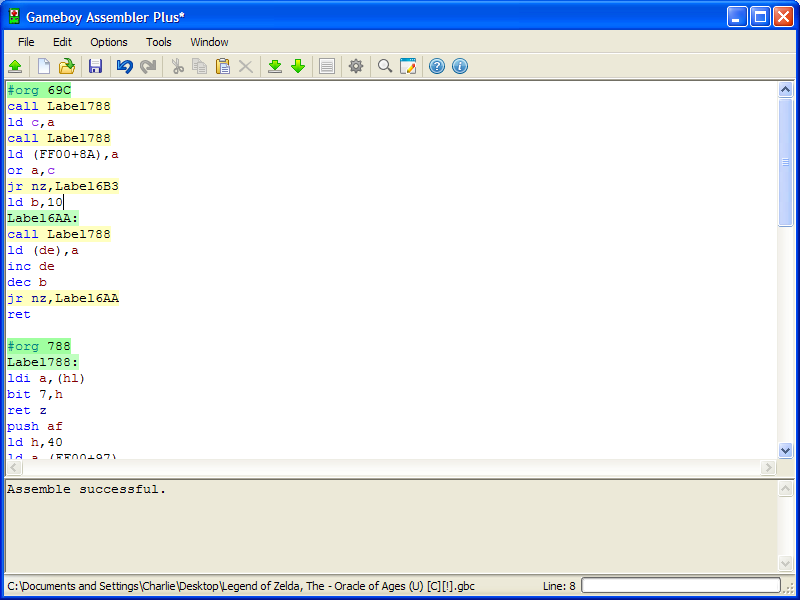This screenshot has width=800, height=600.
Task: Undo the last edit
Action: tap(124, 67)
